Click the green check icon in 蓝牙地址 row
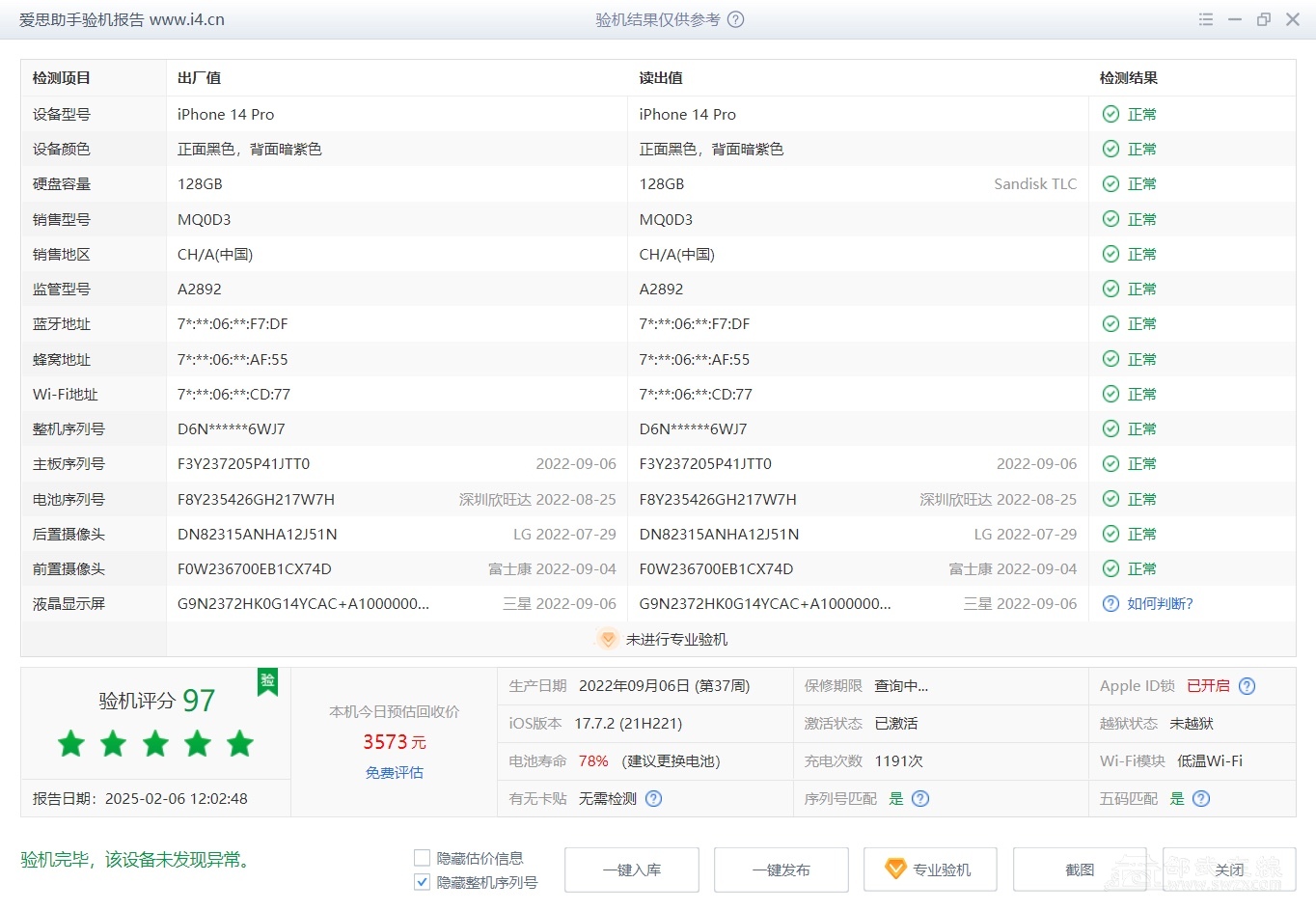Image resolution: width=1316 pixels, height=911 pixels. coord(1110,323)
